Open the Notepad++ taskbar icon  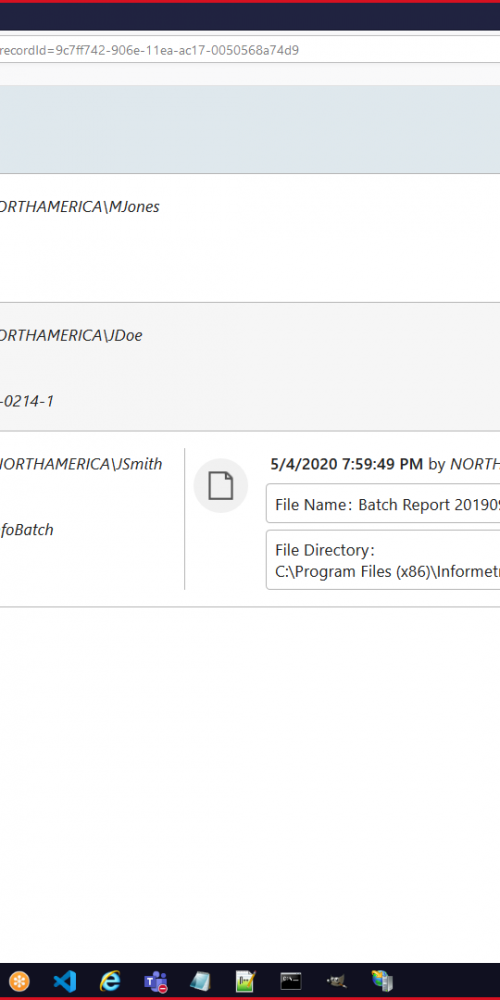246,981
